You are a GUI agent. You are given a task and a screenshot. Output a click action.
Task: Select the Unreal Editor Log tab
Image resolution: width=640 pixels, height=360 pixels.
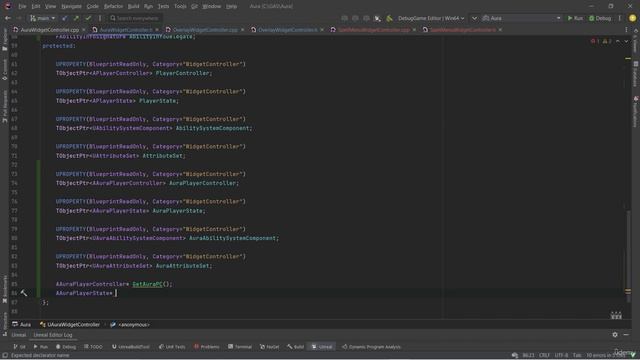coord(53,335)
